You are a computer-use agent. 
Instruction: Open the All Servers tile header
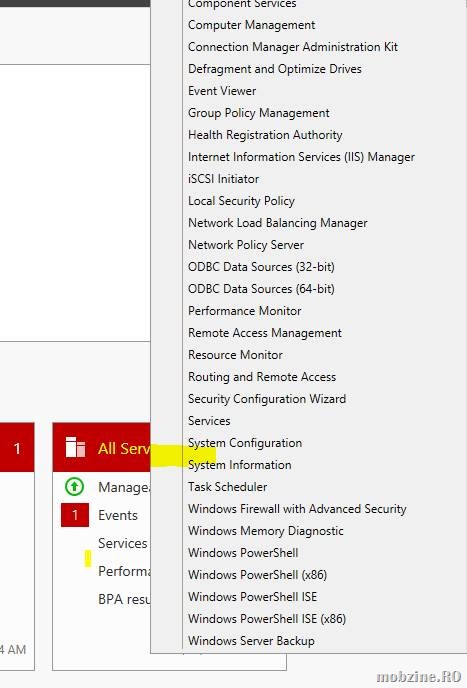(102, 447)
